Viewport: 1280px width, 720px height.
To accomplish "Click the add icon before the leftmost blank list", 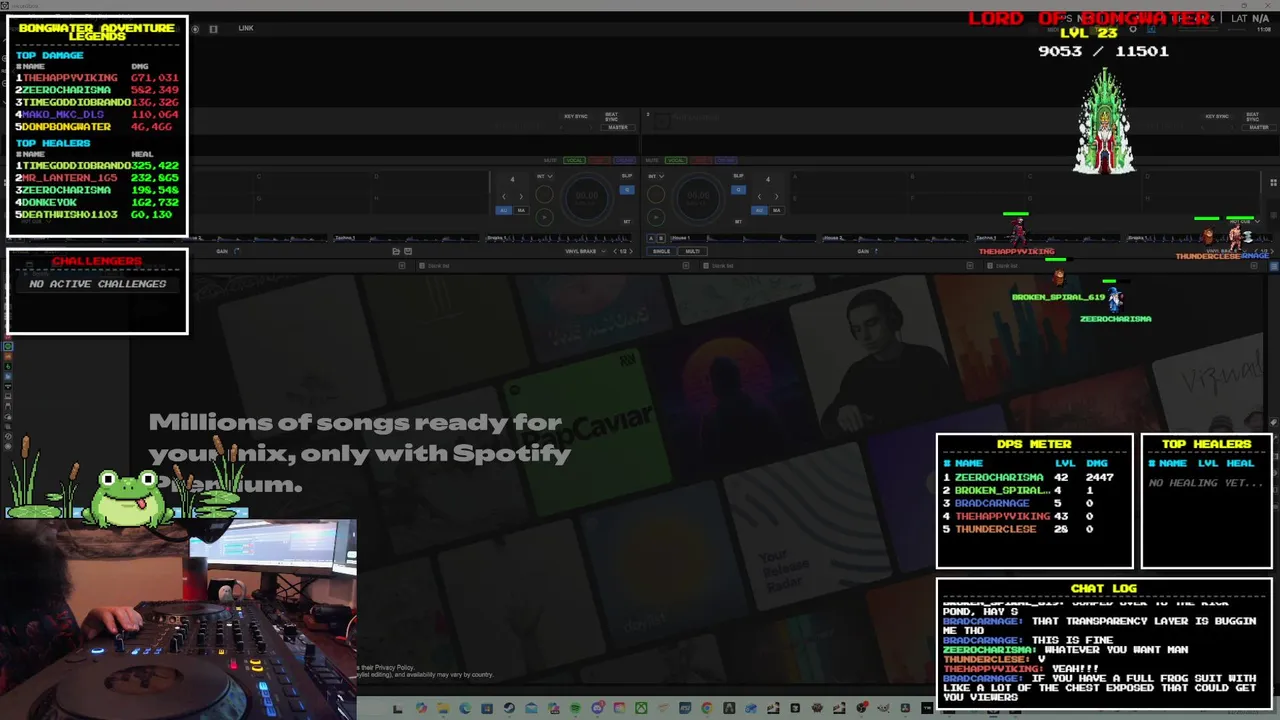I will click(402, 266).
